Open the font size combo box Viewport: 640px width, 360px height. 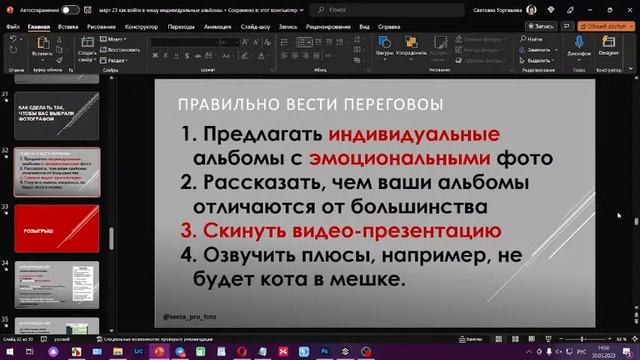tap(230, 42)
